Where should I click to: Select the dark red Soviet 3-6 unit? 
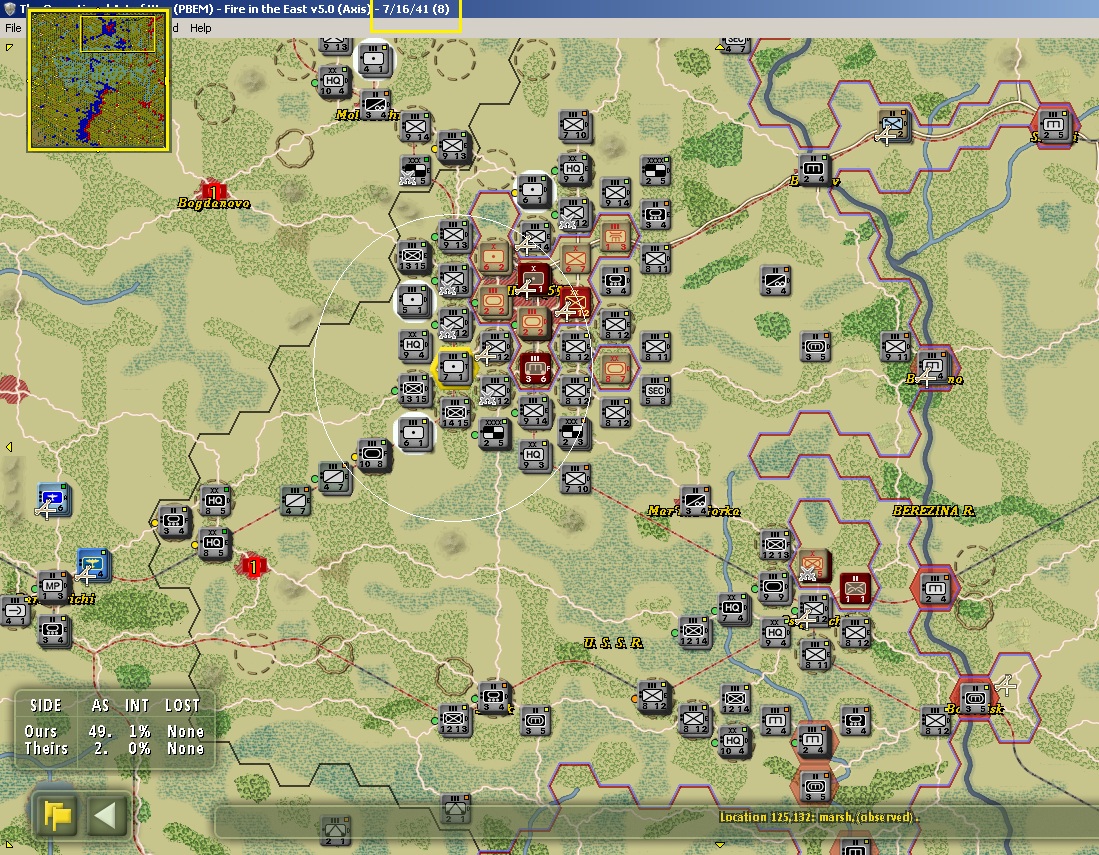tap(535, 368)
